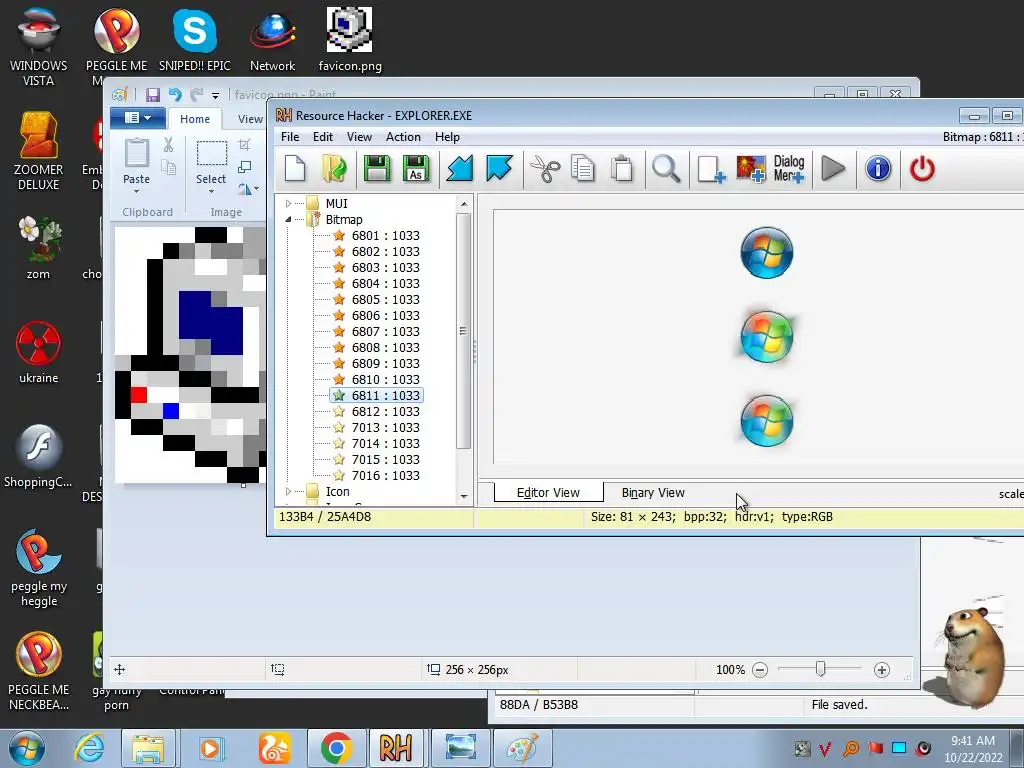Collapse the Bitmap tree node
The image size is (1024, 768).
tap(288, 220)
